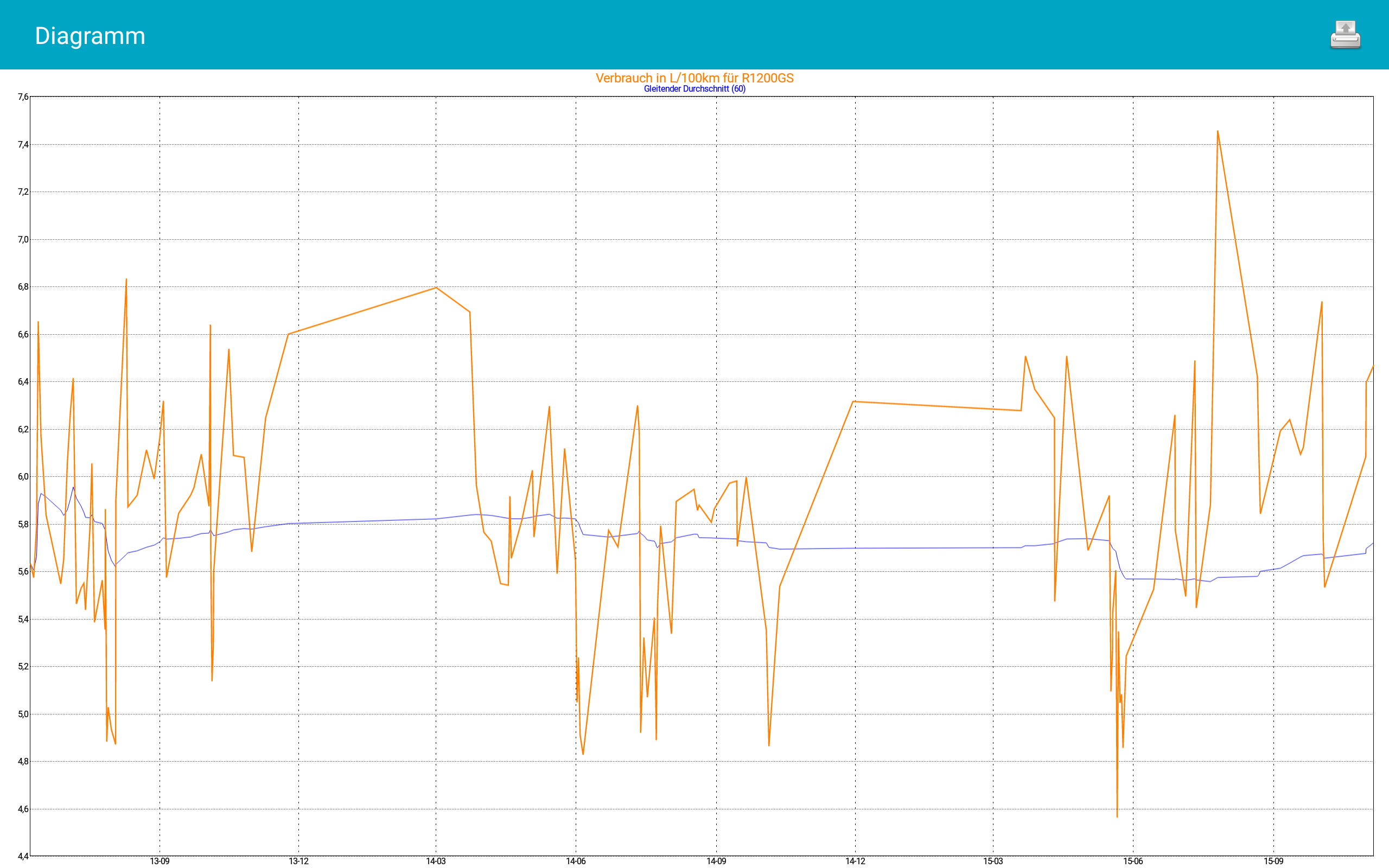The image size is (1389, 868).
Task: Click the x-axis date label 13-12
Action: pos(298,861)
